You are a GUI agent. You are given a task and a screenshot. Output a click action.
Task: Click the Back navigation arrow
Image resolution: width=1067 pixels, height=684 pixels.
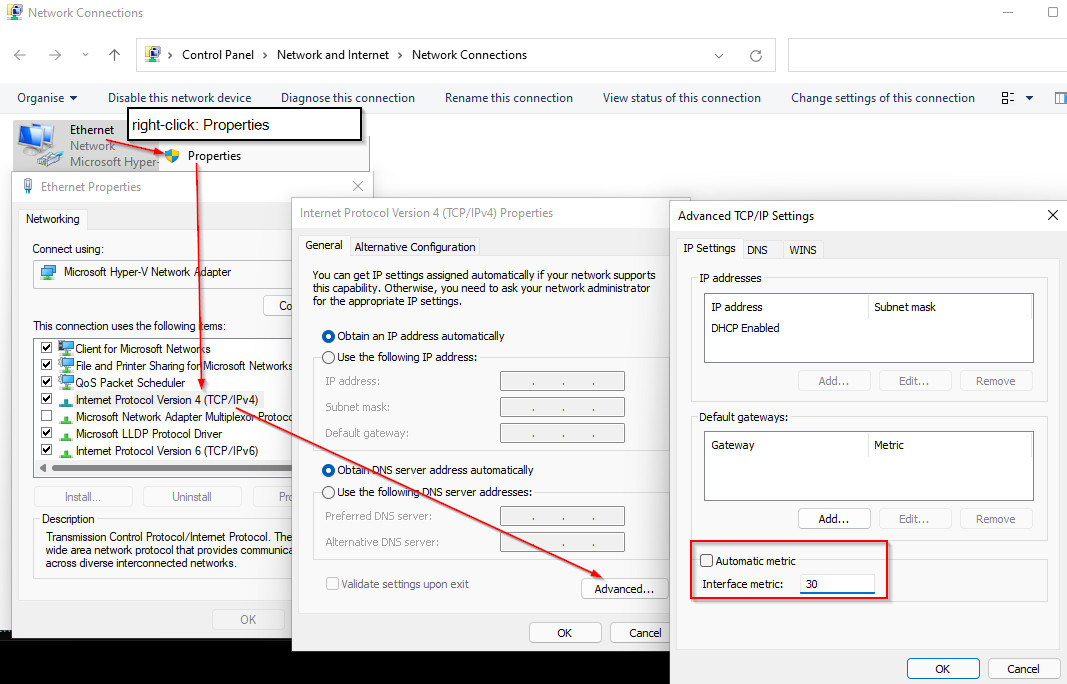pos(20,55)
